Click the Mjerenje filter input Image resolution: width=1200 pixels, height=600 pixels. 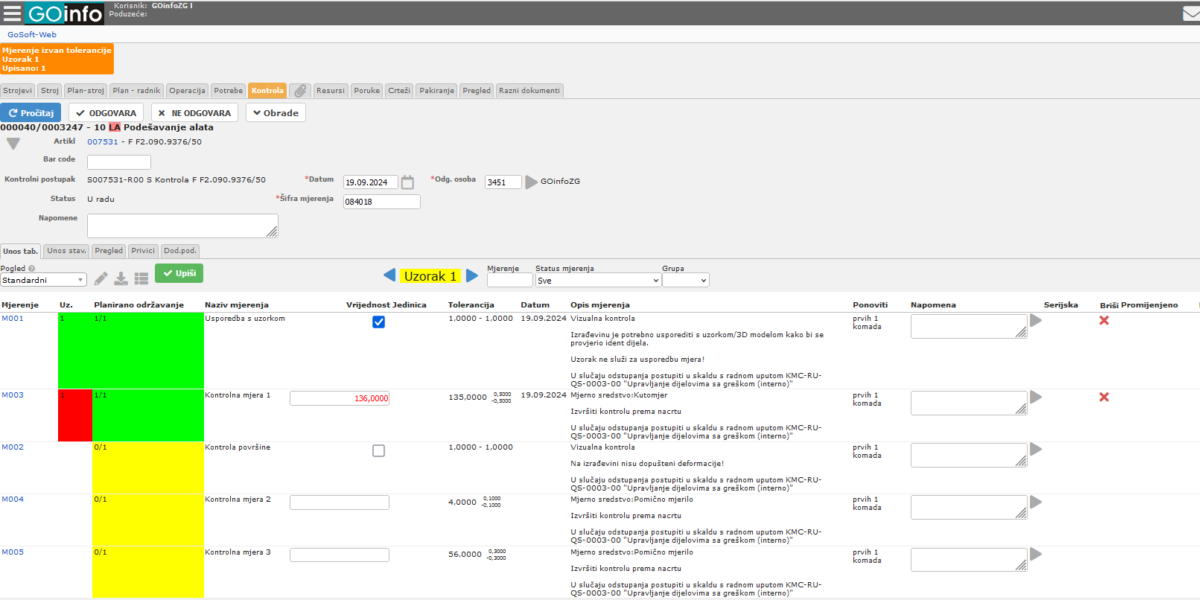click(x=510, y=281)
